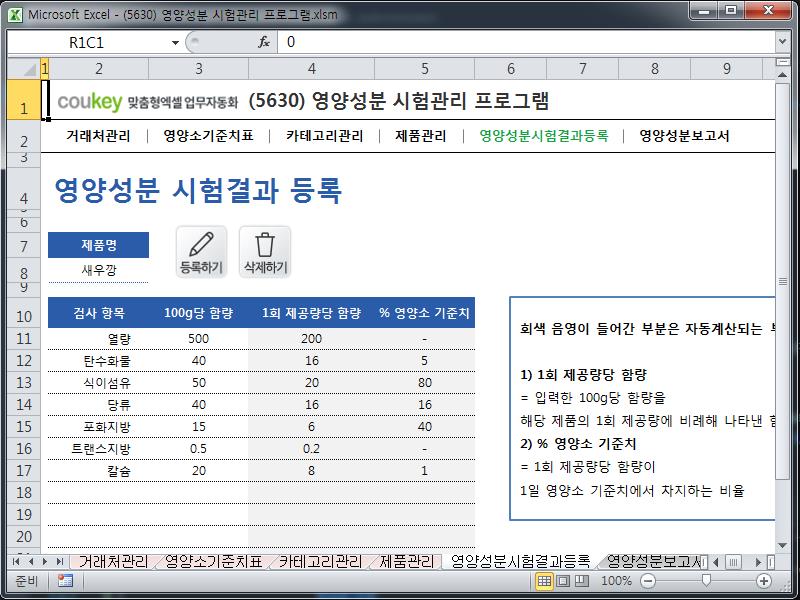Click the 제품명 label cell

98,245
